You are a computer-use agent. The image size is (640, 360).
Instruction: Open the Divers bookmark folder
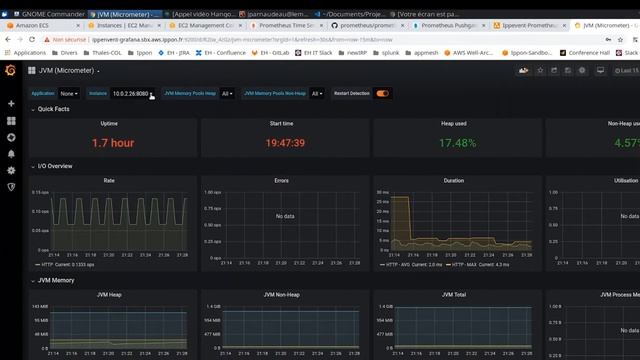65,53
